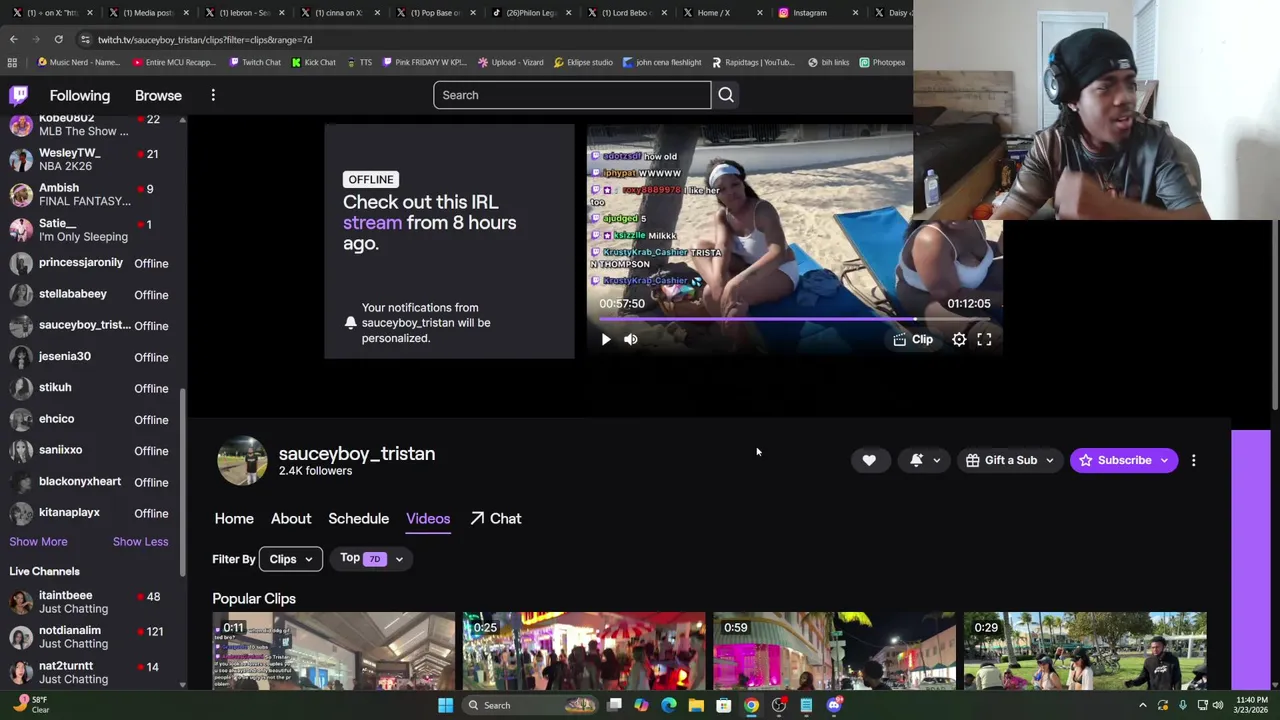Open the Photopea bookmark
This screenshot has height=720, width=1280.
(882, 62)
